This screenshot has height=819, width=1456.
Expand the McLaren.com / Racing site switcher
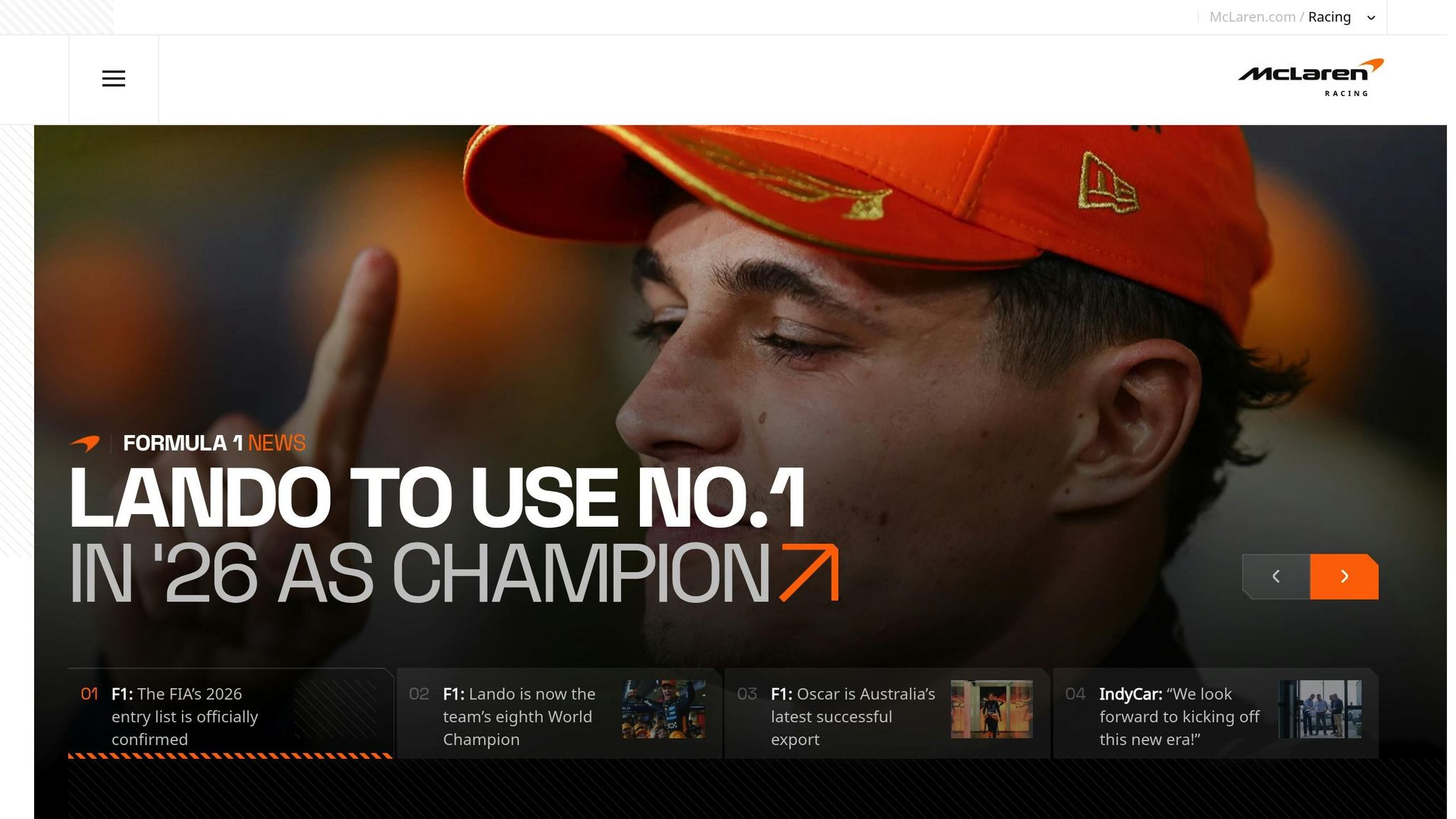1292,17
